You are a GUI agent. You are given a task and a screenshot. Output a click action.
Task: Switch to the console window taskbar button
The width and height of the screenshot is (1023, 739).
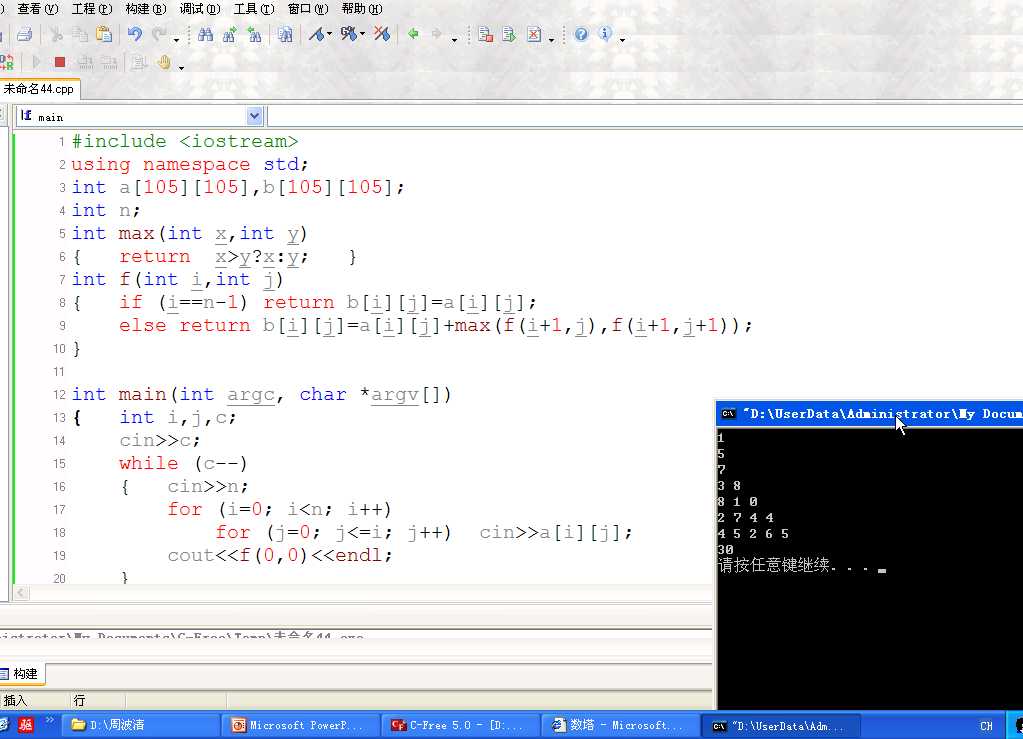(x=782, y=725)
